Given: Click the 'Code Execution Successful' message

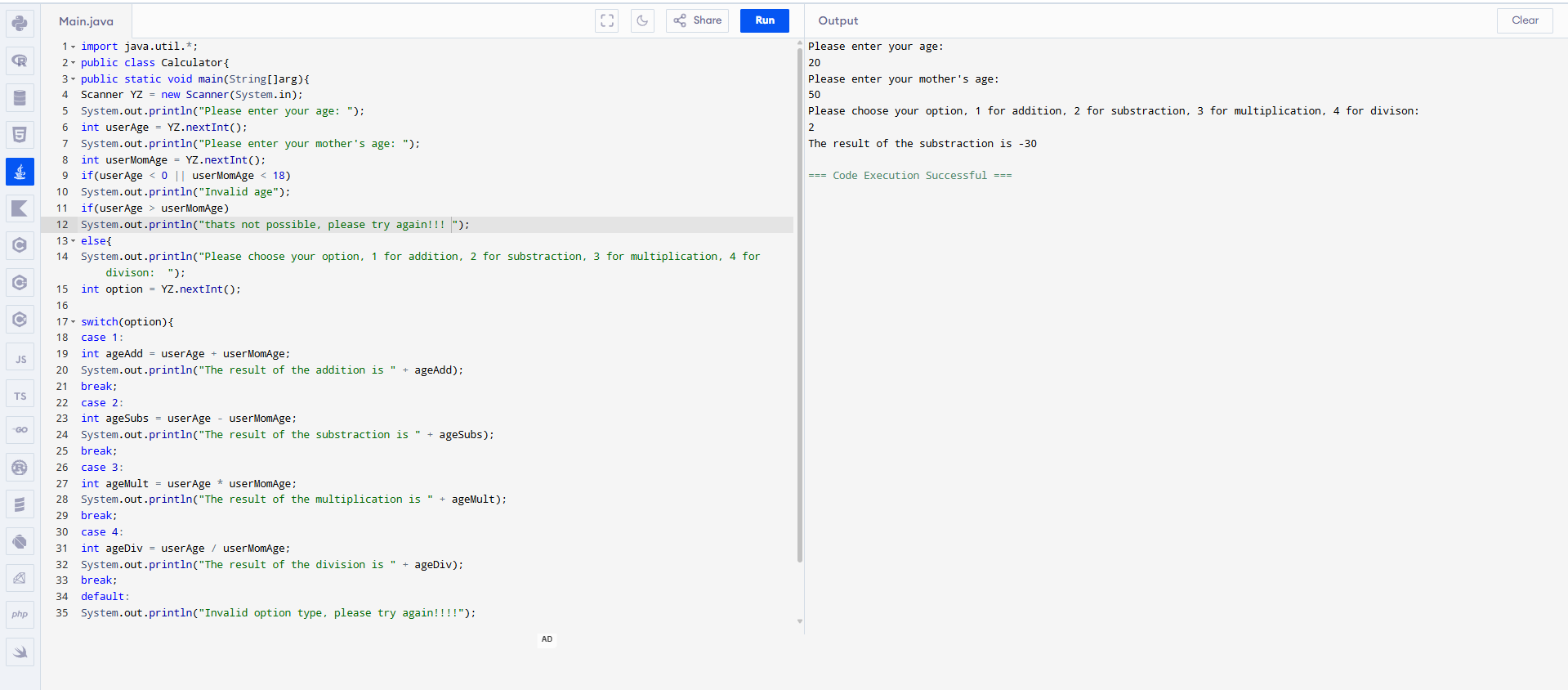Looking at the screenshot, I should (909, 176).
